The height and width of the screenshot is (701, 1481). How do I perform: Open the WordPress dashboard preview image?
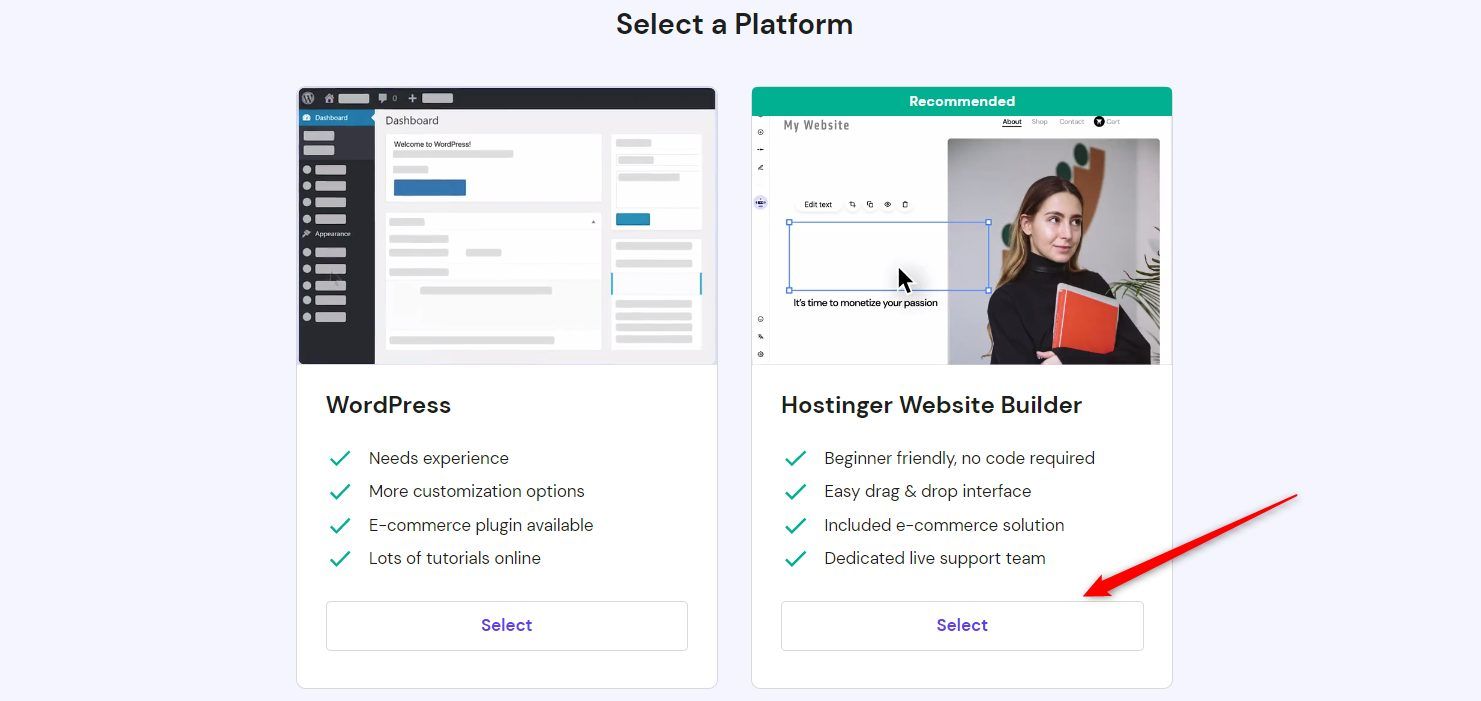pyautogui.click(x=507, y=226)
